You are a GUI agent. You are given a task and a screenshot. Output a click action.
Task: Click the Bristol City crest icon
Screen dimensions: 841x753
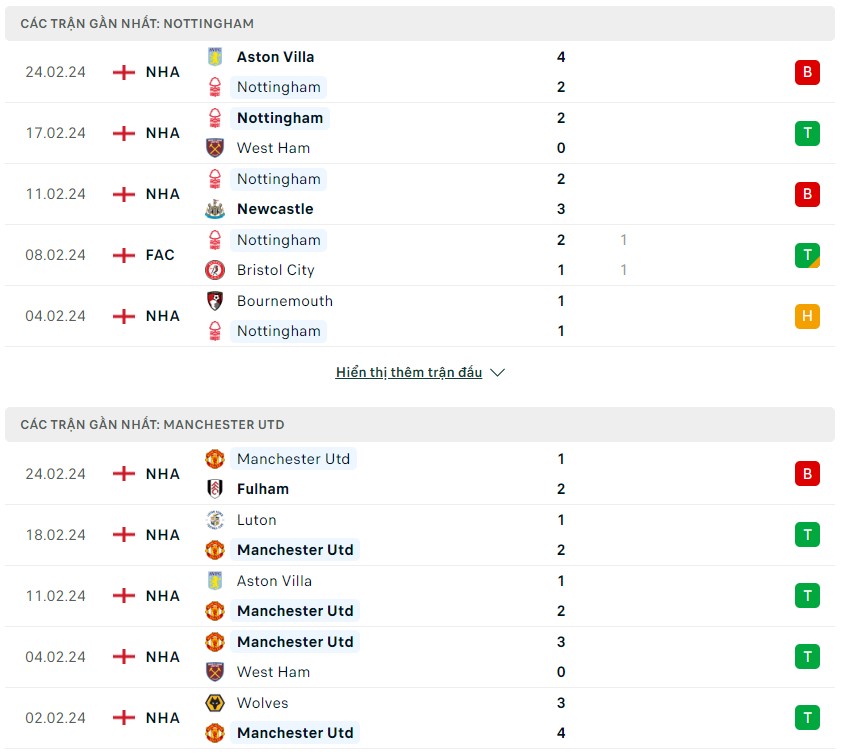[215, 270]
